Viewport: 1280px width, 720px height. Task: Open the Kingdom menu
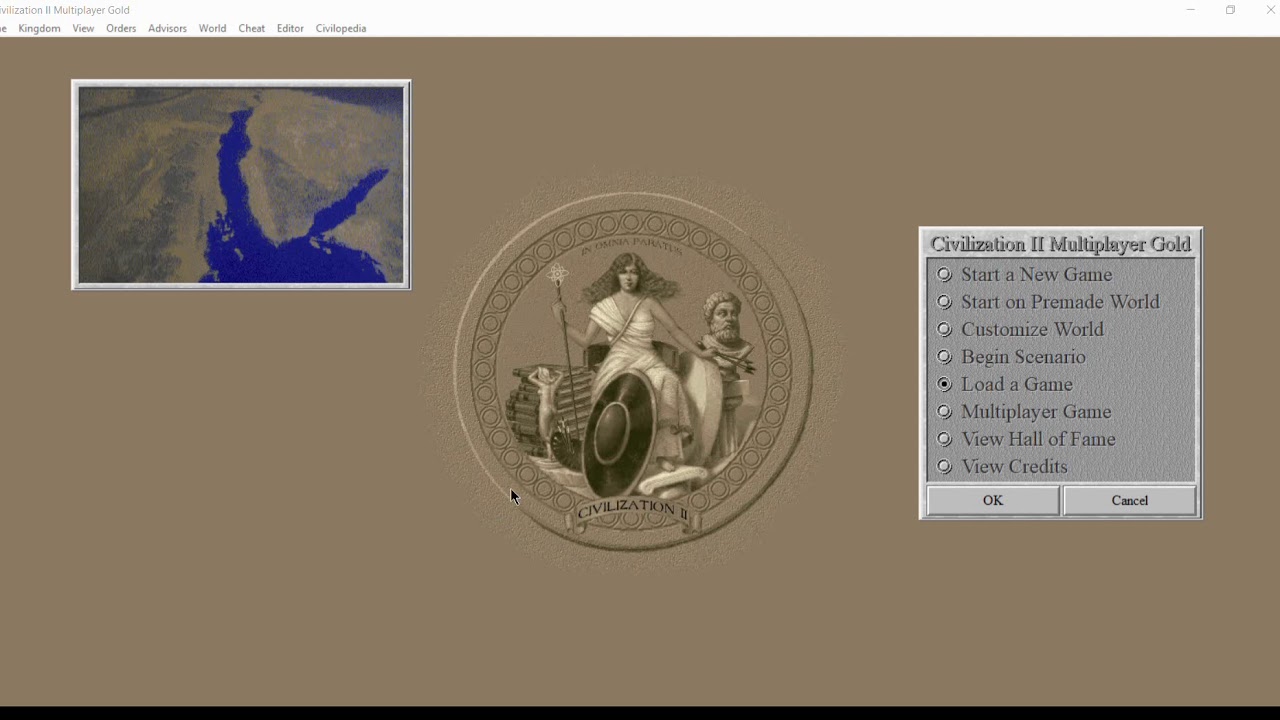coord(40,28)
